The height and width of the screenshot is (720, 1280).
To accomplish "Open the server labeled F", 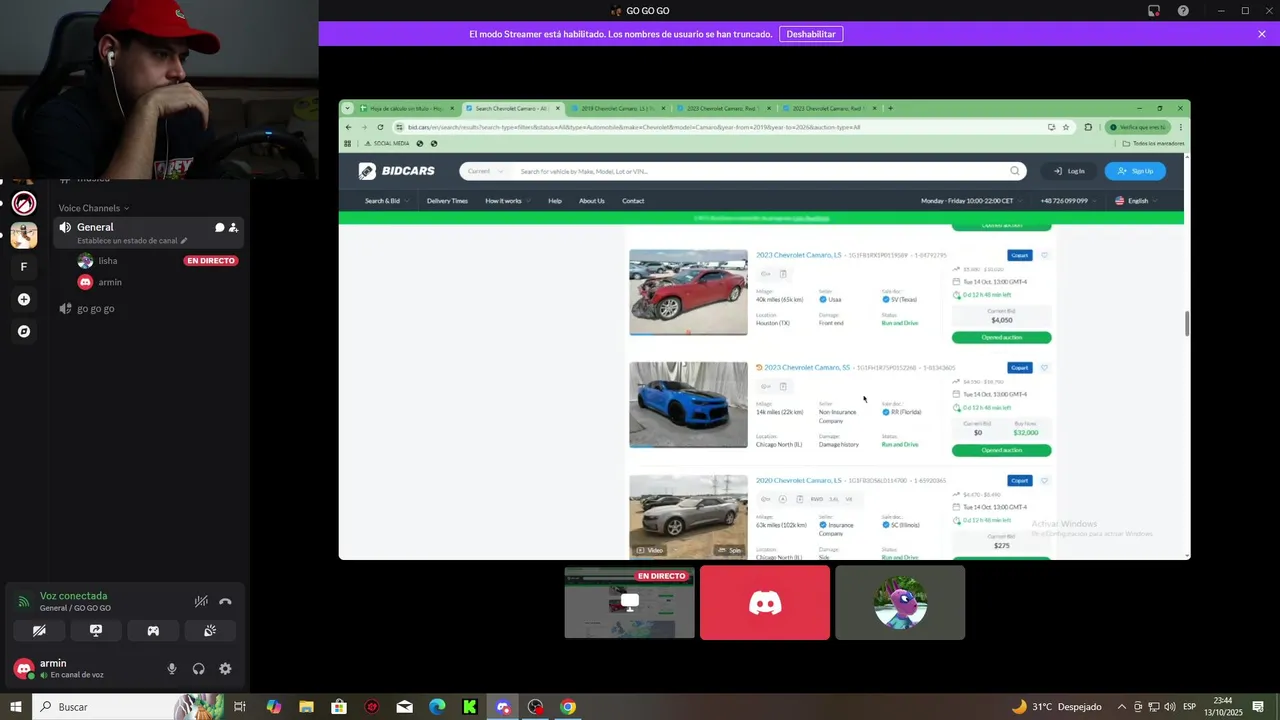I will 24,267.
